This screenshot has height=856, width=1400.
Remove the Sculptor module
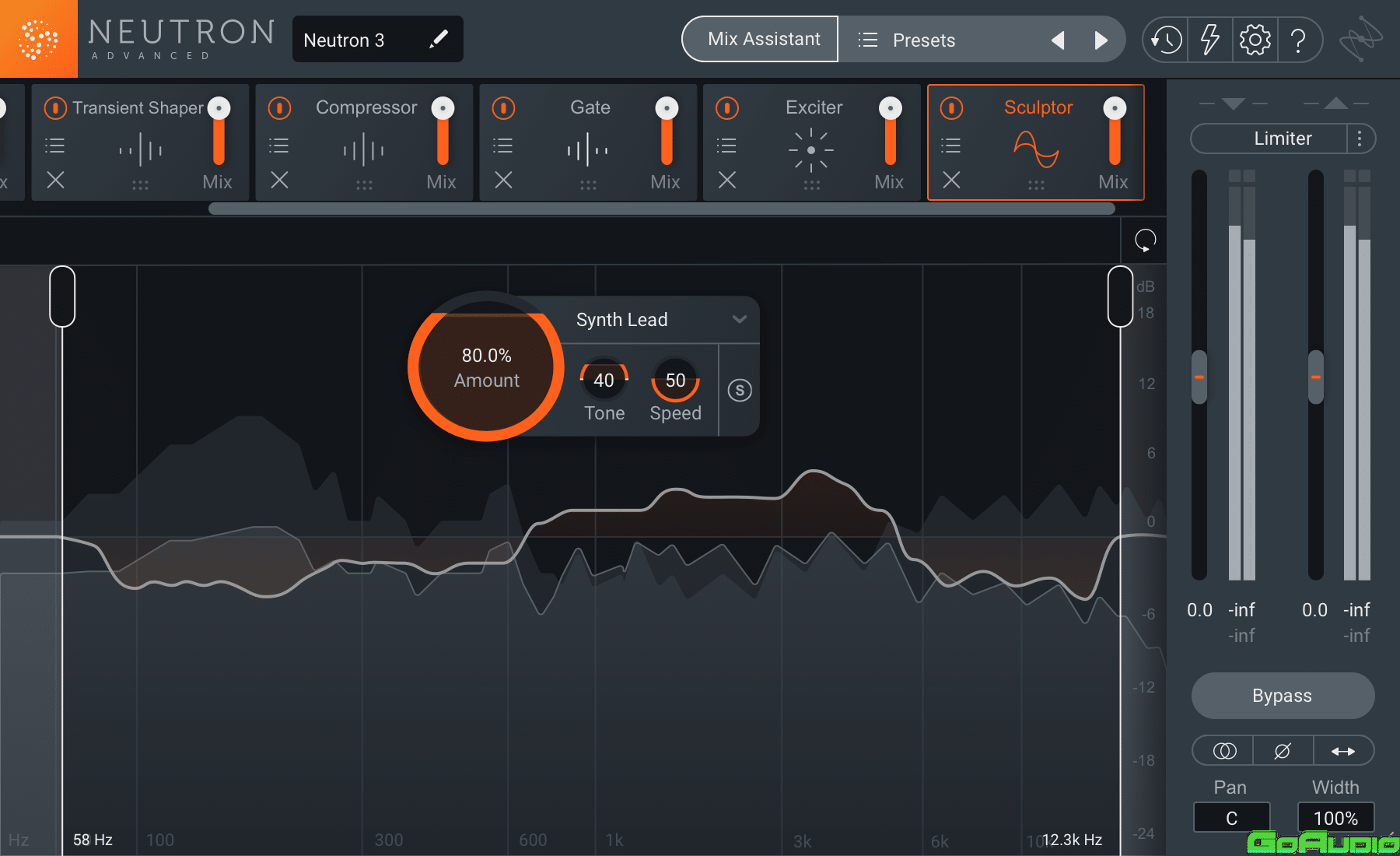tap(951, 180)
